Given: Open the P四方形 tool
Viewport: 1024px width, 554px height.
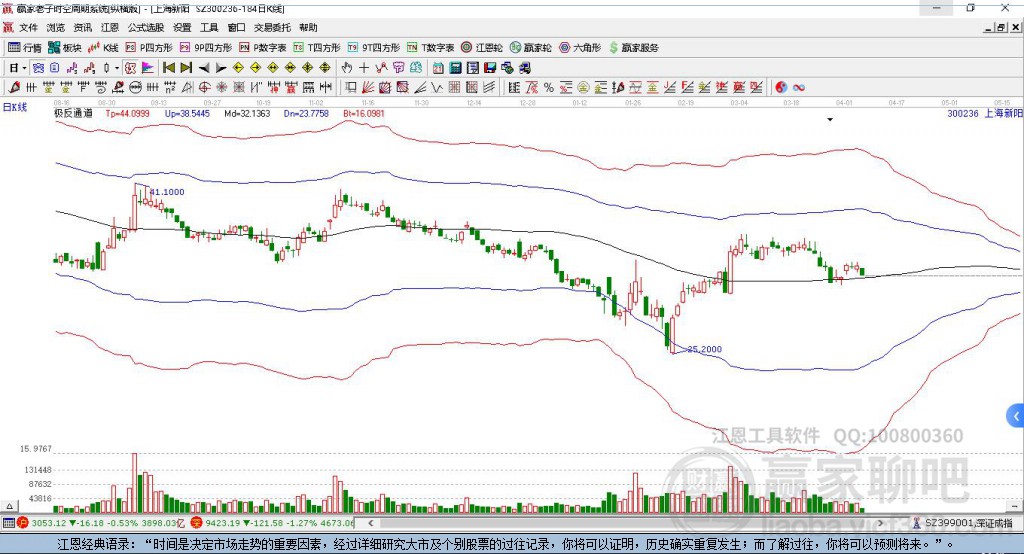Looking at the screenshot, I should 149,48.
